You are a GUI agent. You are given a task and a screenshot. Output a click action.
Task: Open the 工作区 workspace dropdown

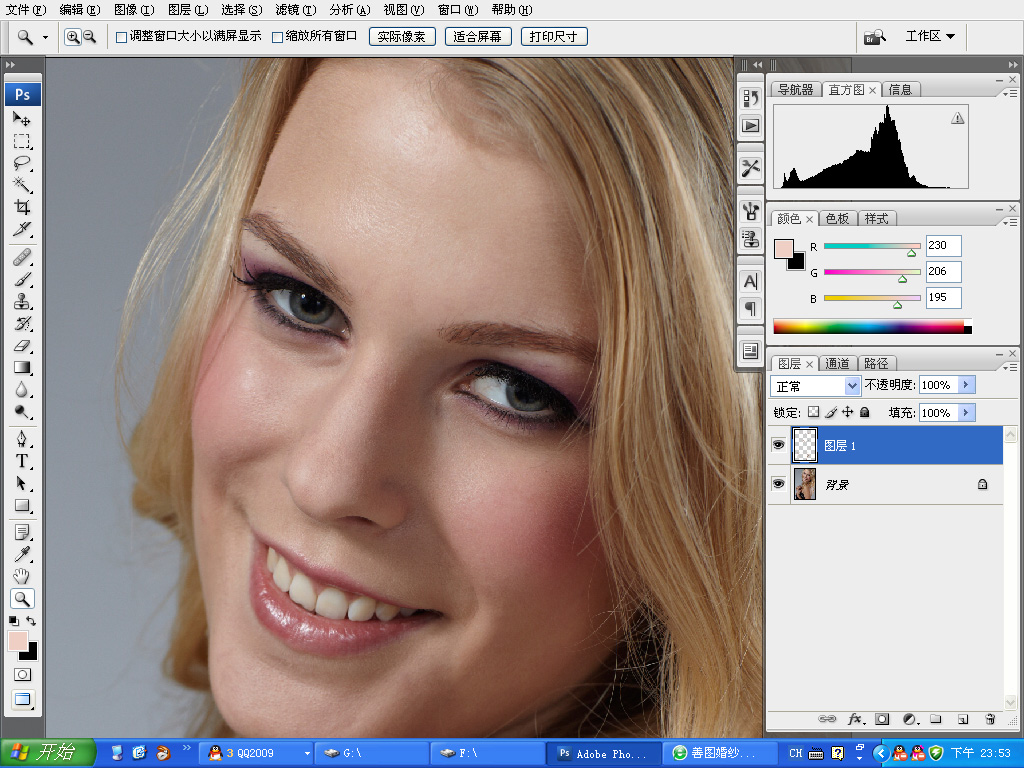930,37
